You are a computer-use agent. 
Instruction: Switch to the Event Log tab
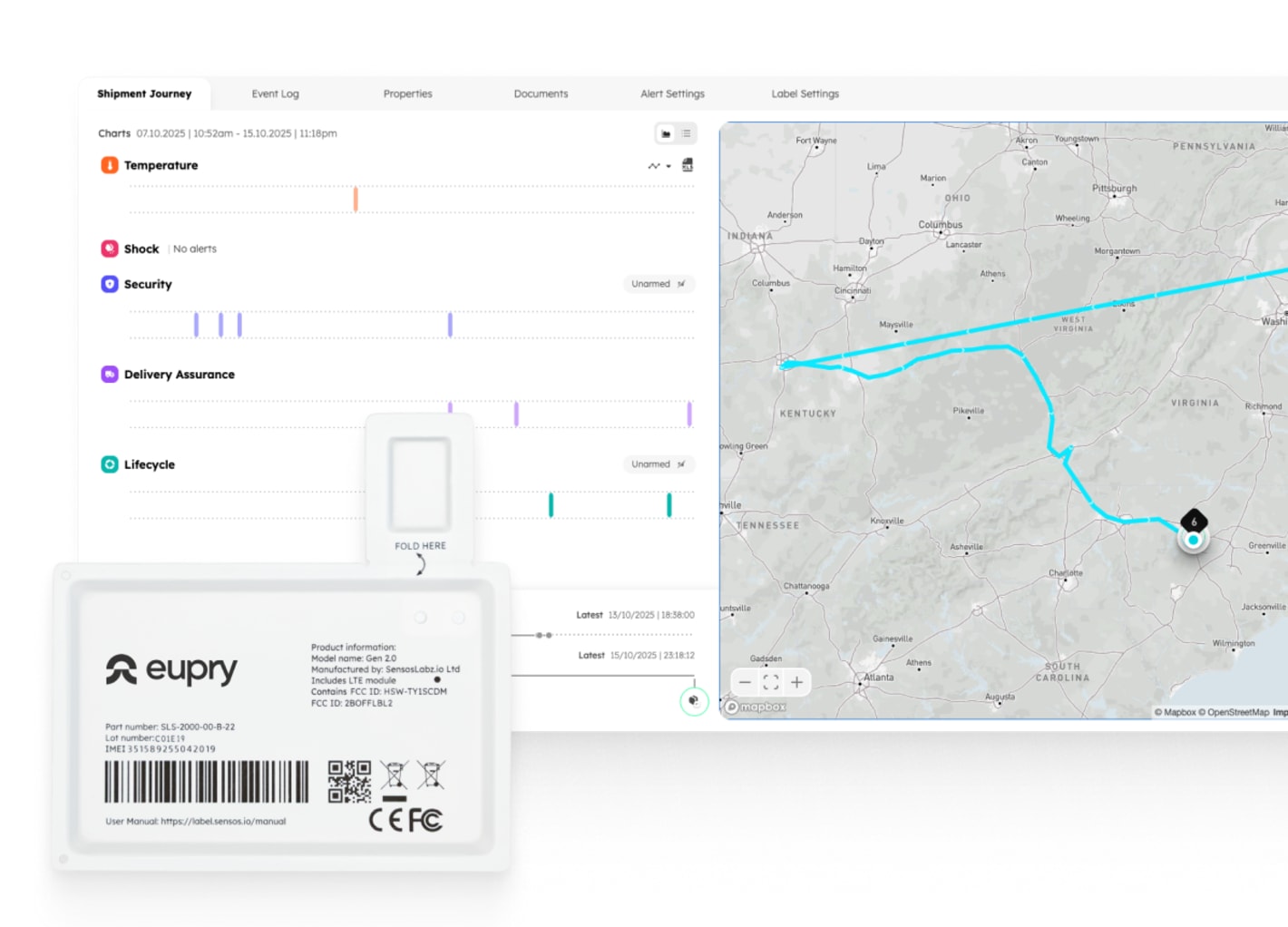tap(275, 93)
